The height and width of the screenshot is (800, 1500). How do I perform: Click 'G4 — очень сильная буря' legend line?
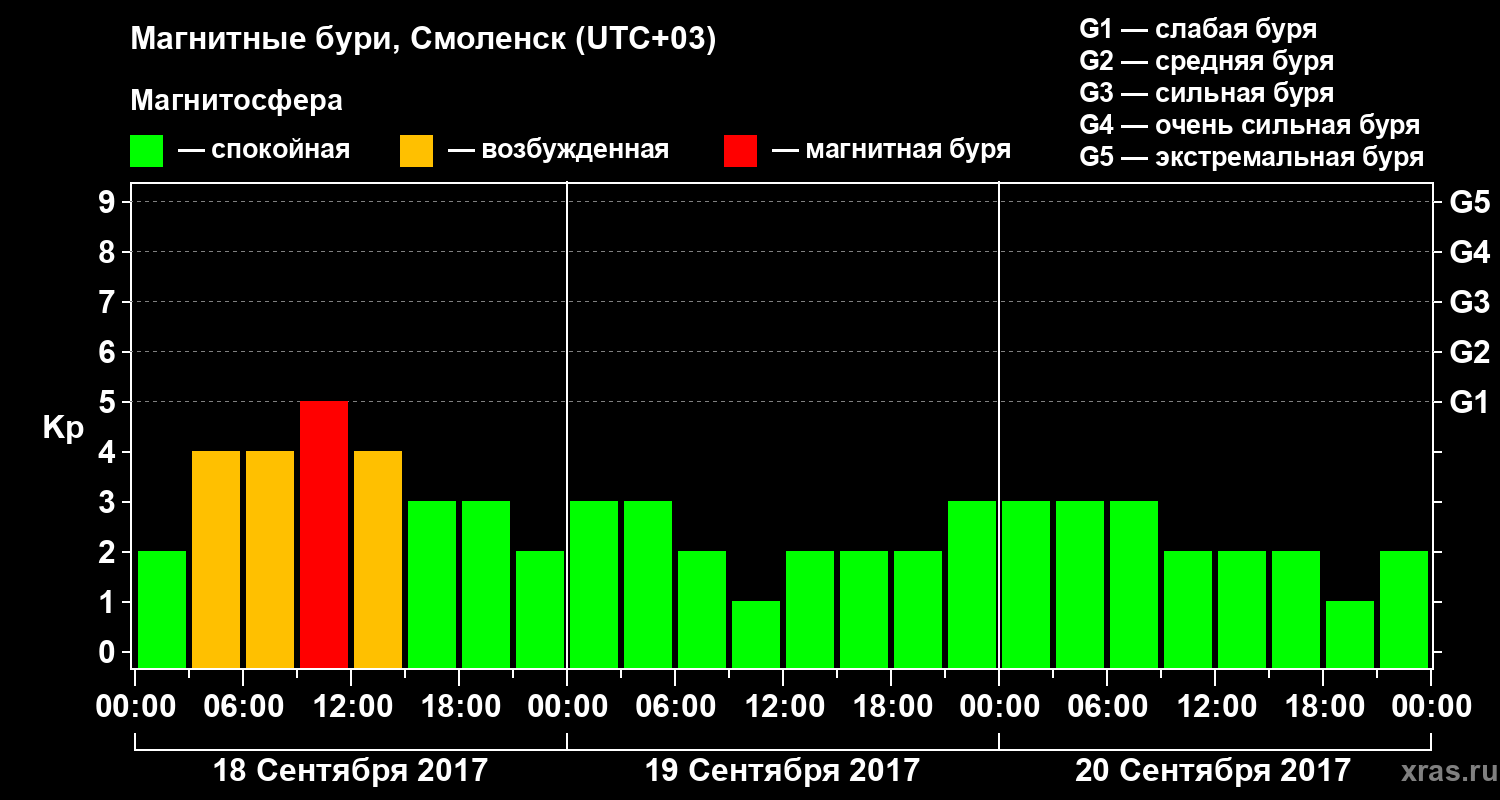point(1250,125)
